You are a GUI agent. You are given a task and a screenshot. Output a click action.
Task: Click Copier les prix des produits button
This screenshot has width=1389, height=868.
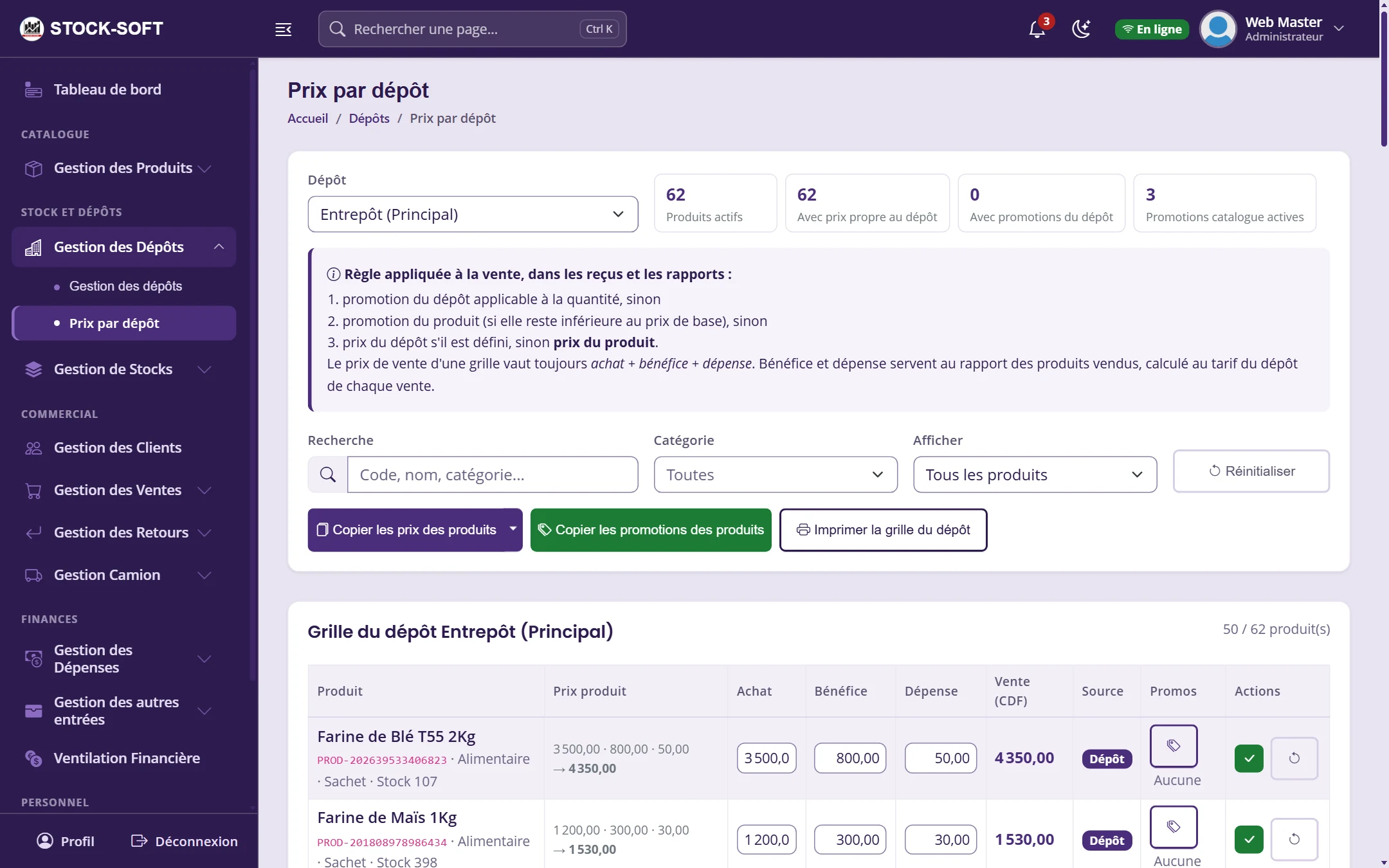tap(406, 530)
